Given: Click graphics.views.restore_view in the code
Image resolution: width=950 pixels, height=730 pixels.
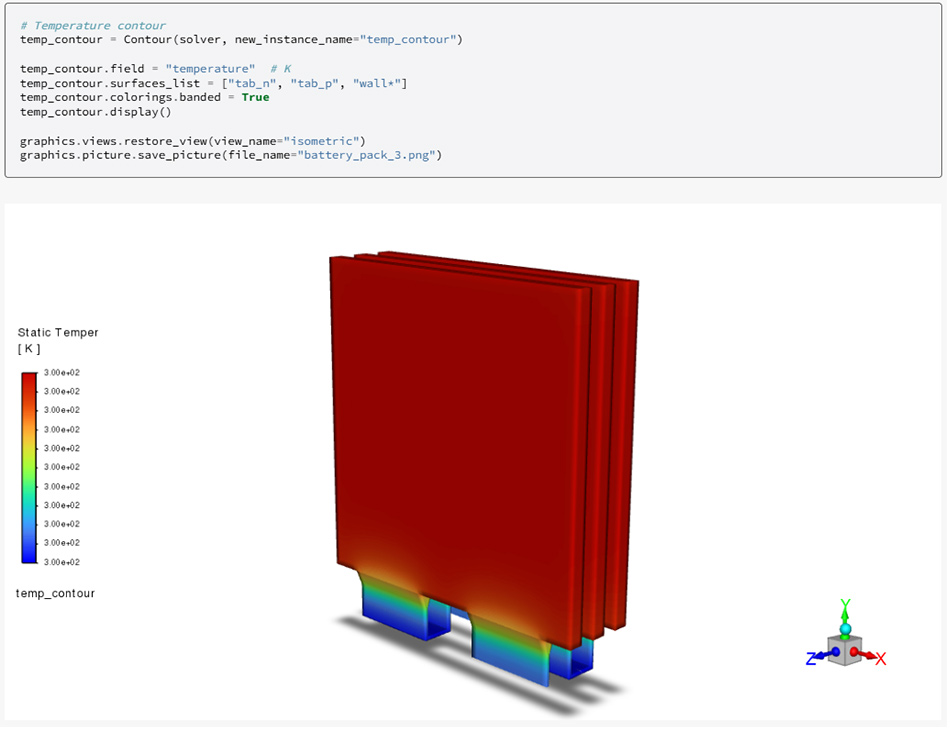Looking at the screenshot, I should (114, 141).
